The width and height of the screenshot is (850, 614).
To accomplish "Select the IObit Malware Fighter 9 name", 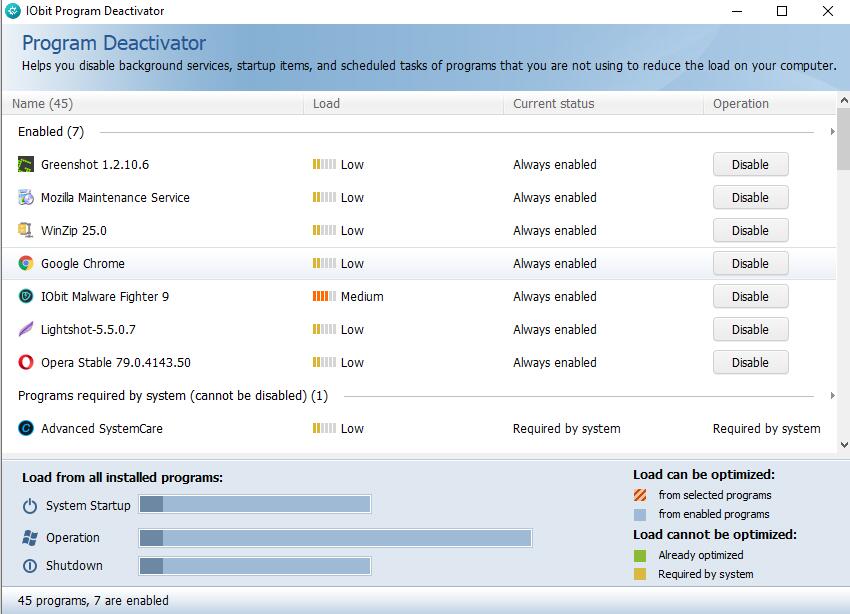I will (x=105, y=296).
